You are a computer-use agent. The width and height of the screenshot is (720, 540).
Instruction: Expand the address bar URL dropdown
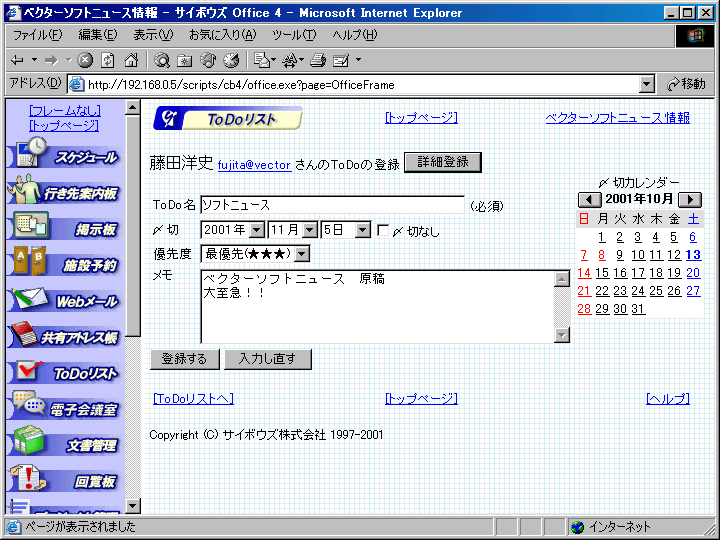point(647,84)
